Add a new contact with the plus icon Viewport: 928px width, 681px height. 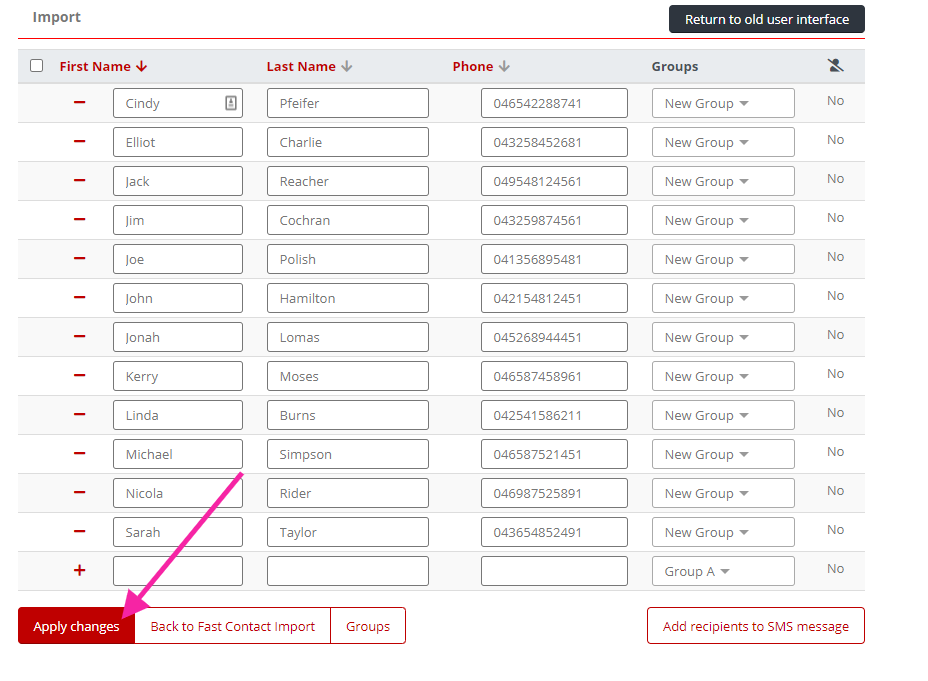[x=79, y=570]
